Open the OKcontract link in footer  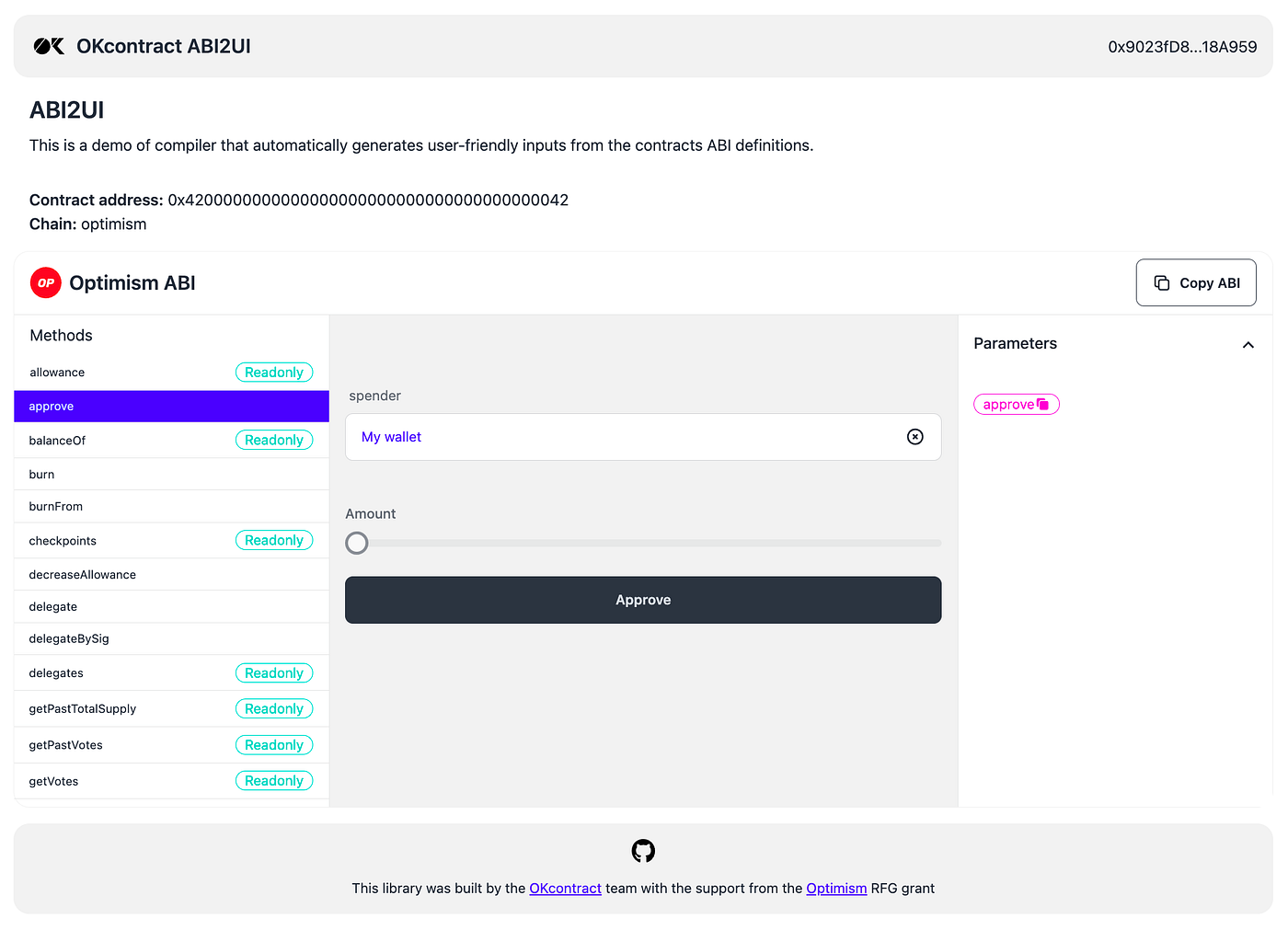coord(565,888)
